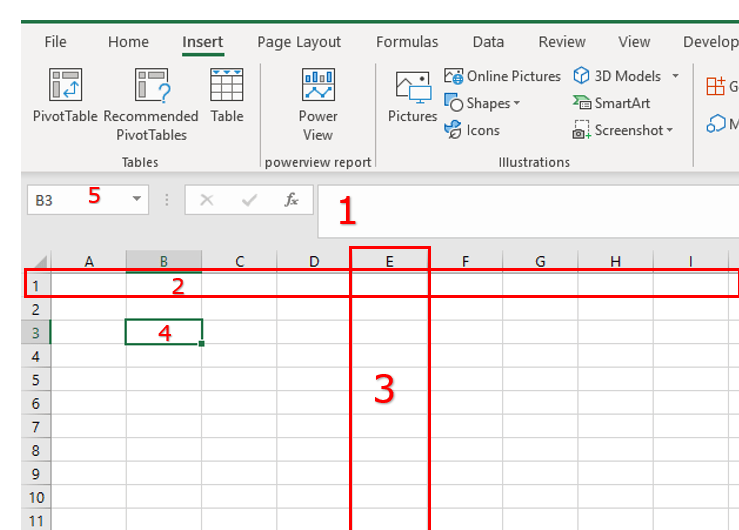
Task: Open the Review tab
Action: pyautogui.click(x=562, y=42)
